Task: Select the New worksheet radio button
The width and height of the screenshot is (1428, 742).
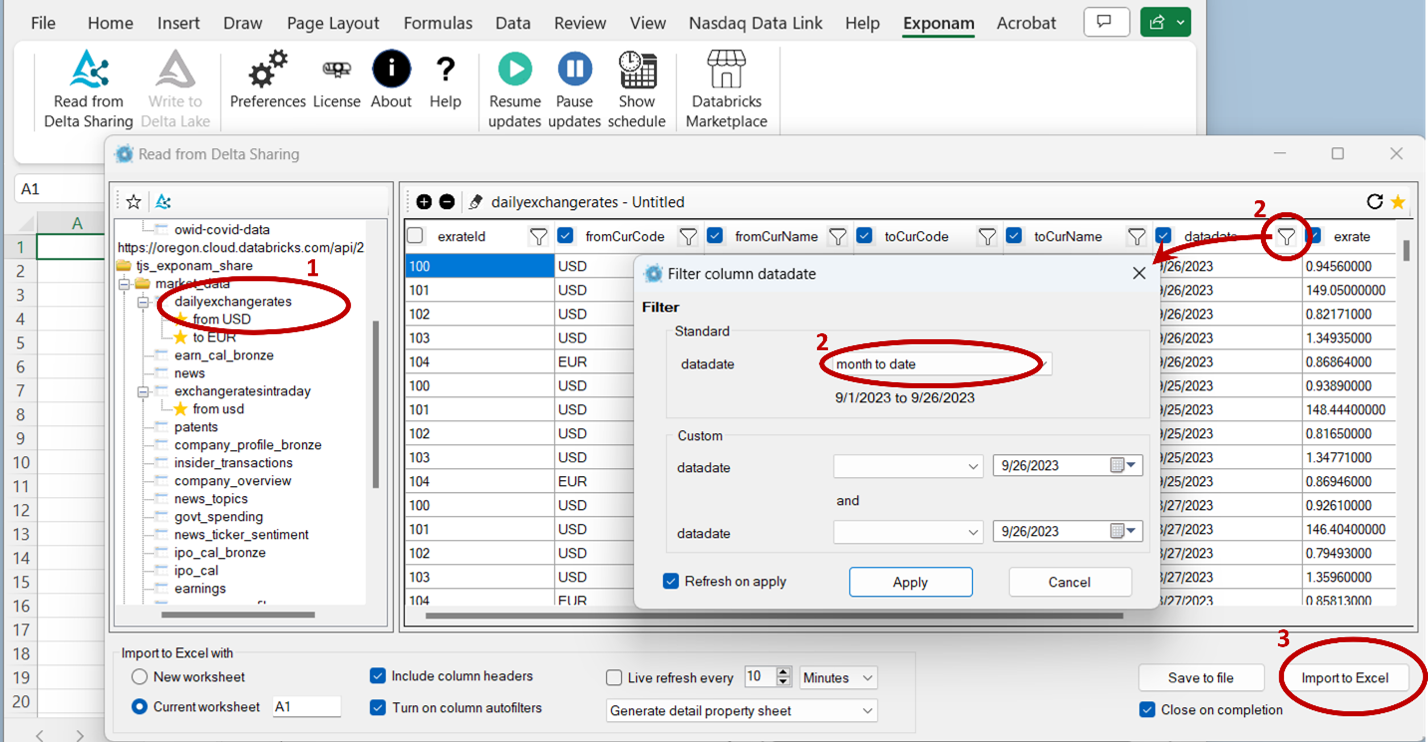Action: tap(140, 677)
